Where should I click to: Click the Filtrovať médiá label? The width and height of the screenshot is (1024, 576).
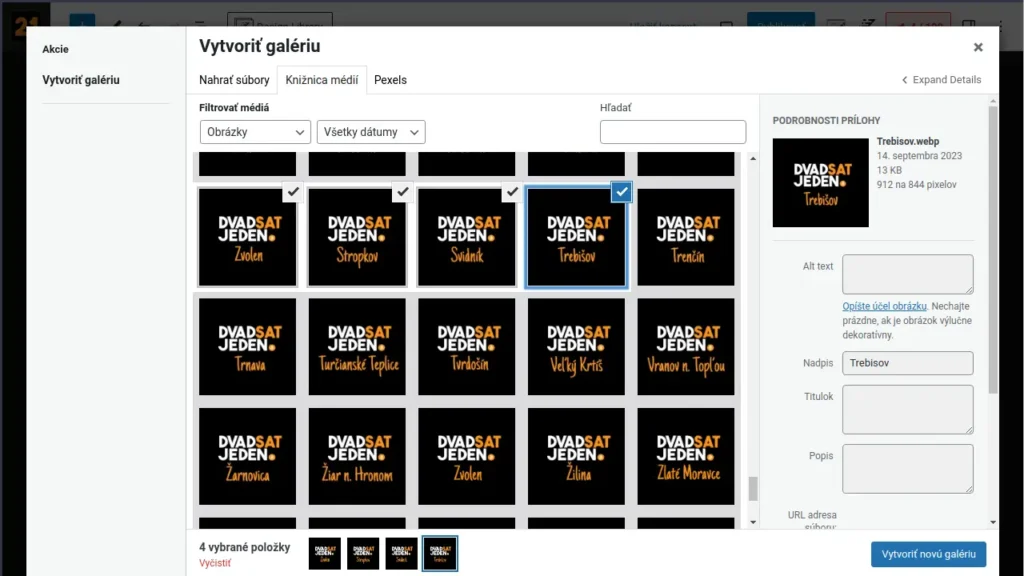point(234,108)
